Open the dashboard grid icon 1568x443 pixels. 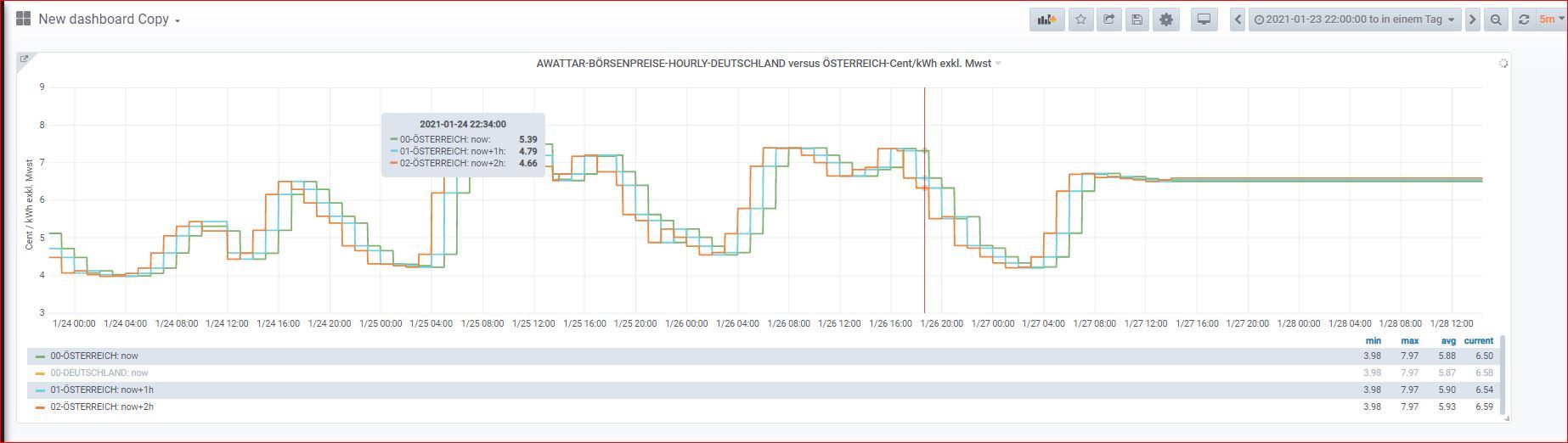(x=24, y=19)
